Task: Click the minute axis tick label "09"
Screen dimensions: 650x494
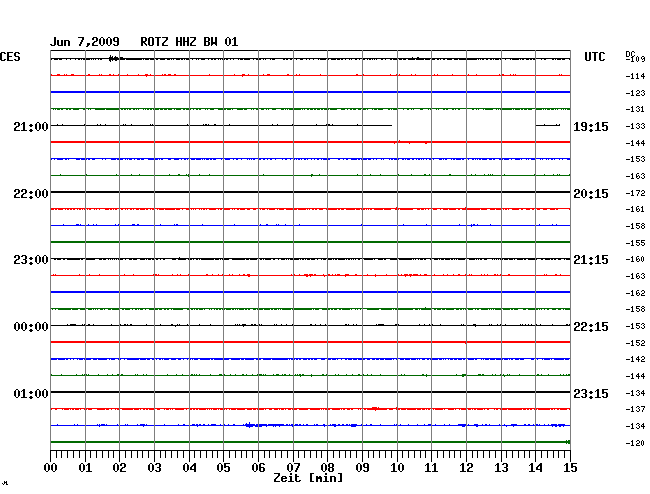Action: tap(362, 468)
